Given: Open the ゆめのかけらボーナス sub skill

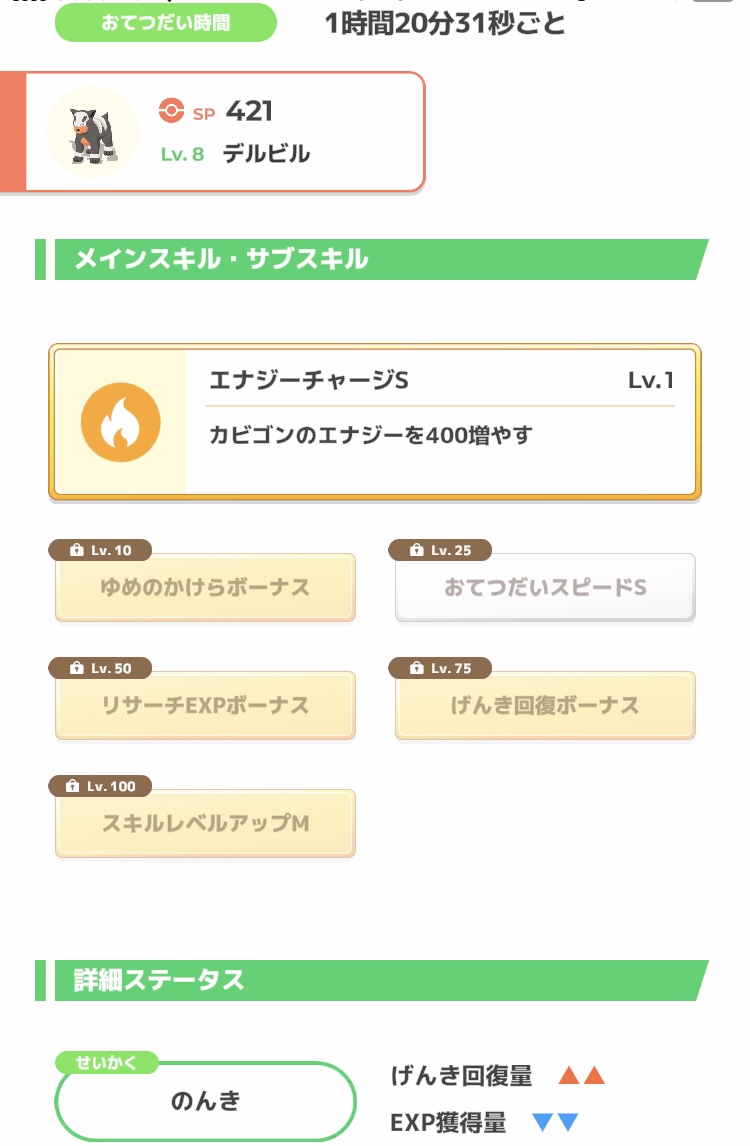Looking at the screenshot, I should [205, 588].
